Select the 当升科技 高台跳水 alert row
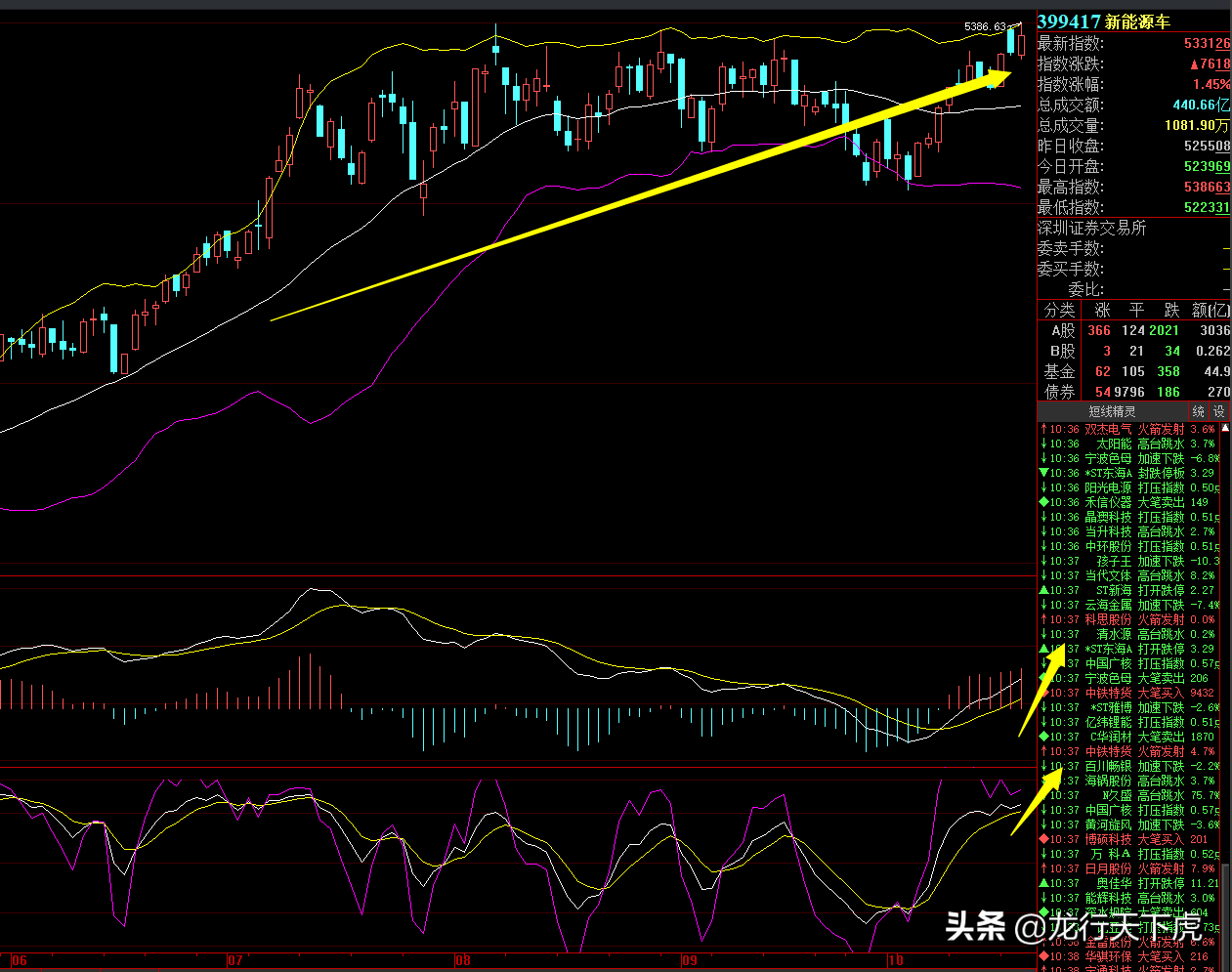The height and width of the screenshot is (972, 1232). tap(1128, 531)
